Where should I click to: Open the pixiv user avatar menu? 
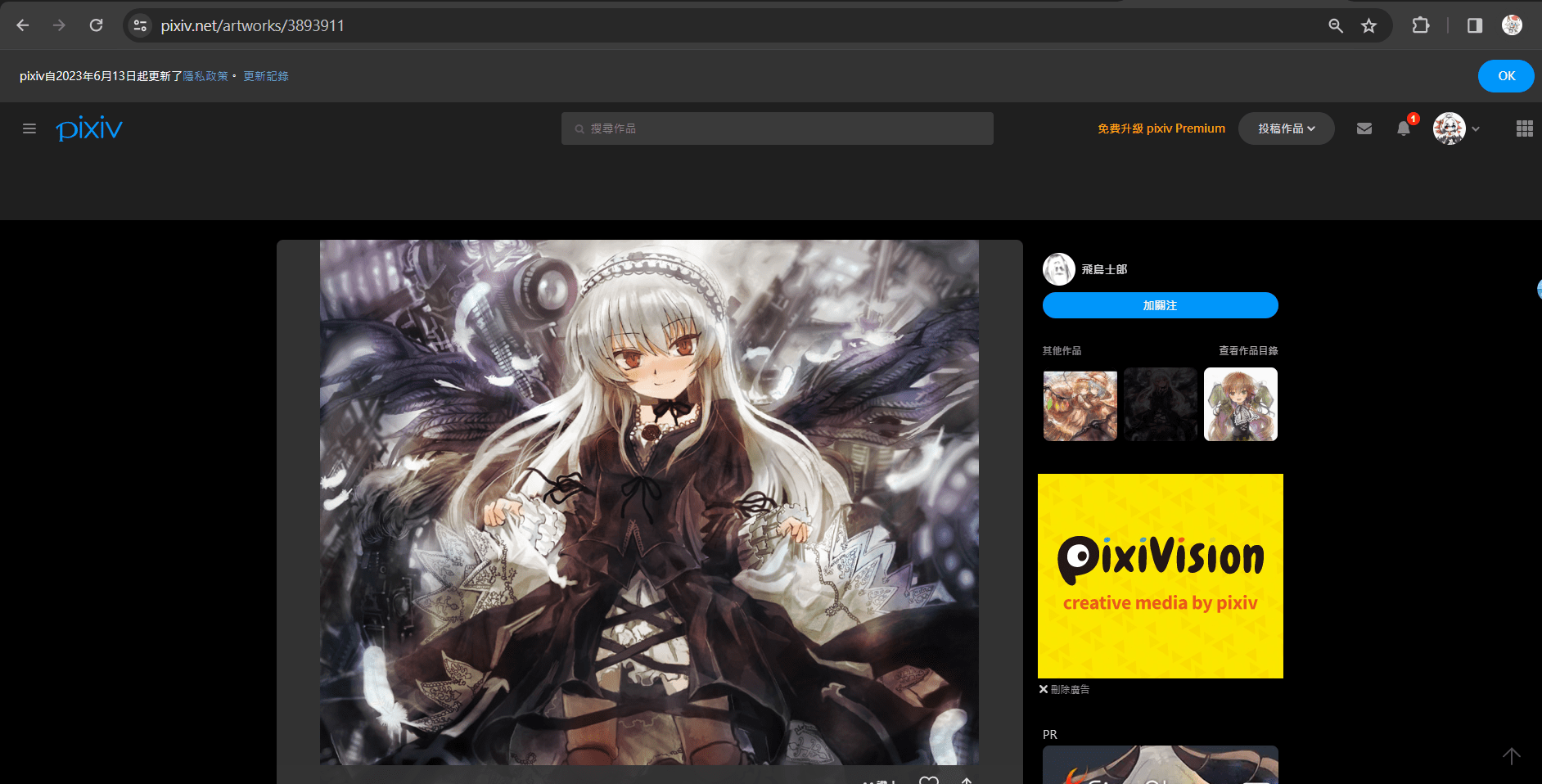pyautogui.click(x=1449, y=128)
